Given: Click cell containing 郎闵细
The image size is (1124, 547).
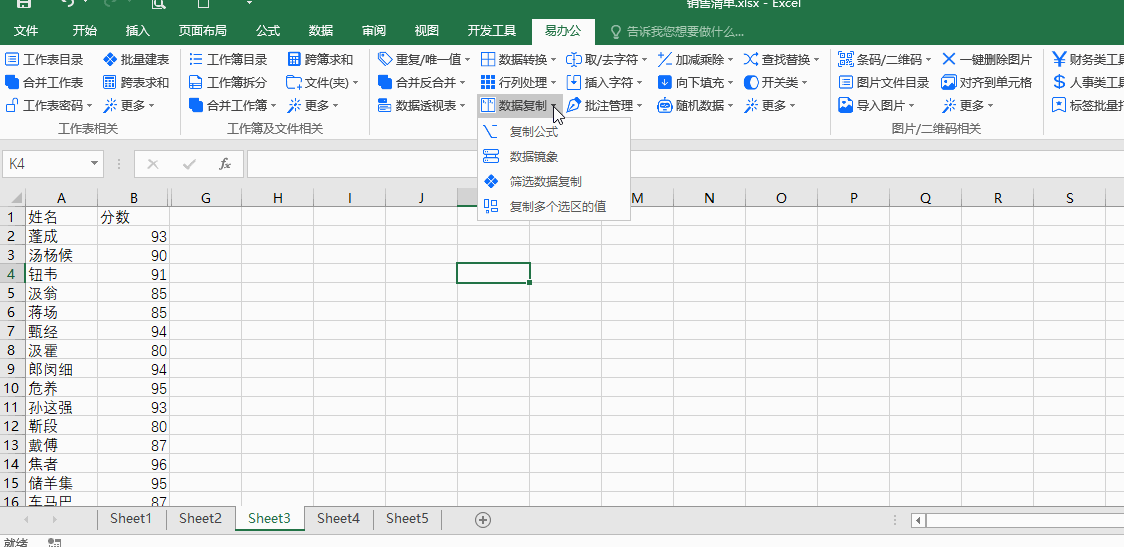Looking at the screenshot, I should (x=62, y=369).
